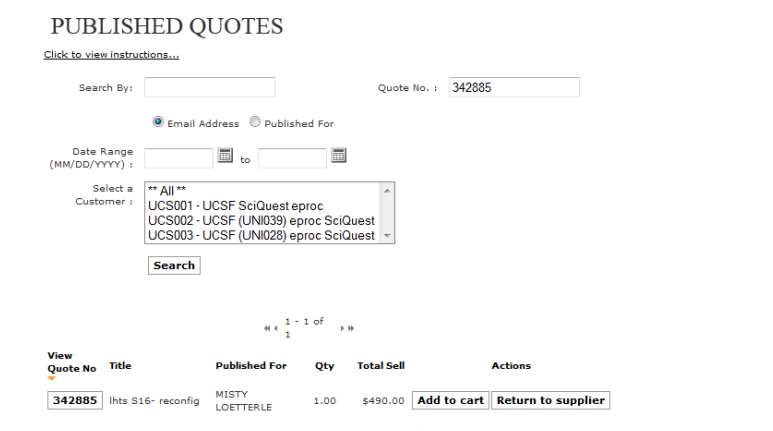Click customer list scroll down arrow
The width and height of the screenshot is (773, 431).
[387, 236]
